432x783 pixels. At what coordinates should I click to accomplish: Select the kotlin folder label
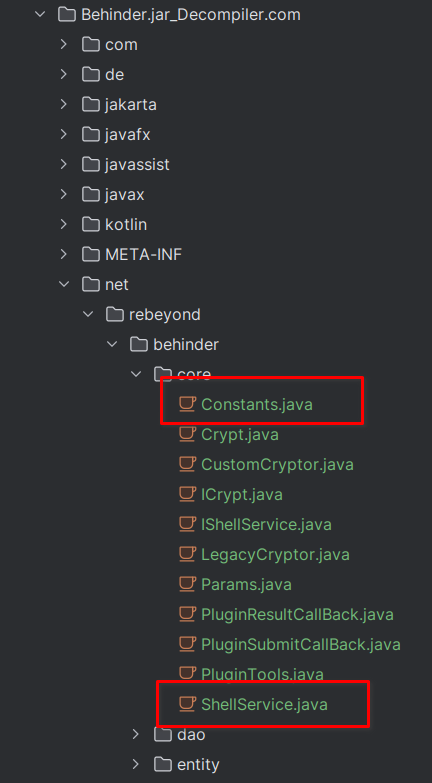coord(126,225)
